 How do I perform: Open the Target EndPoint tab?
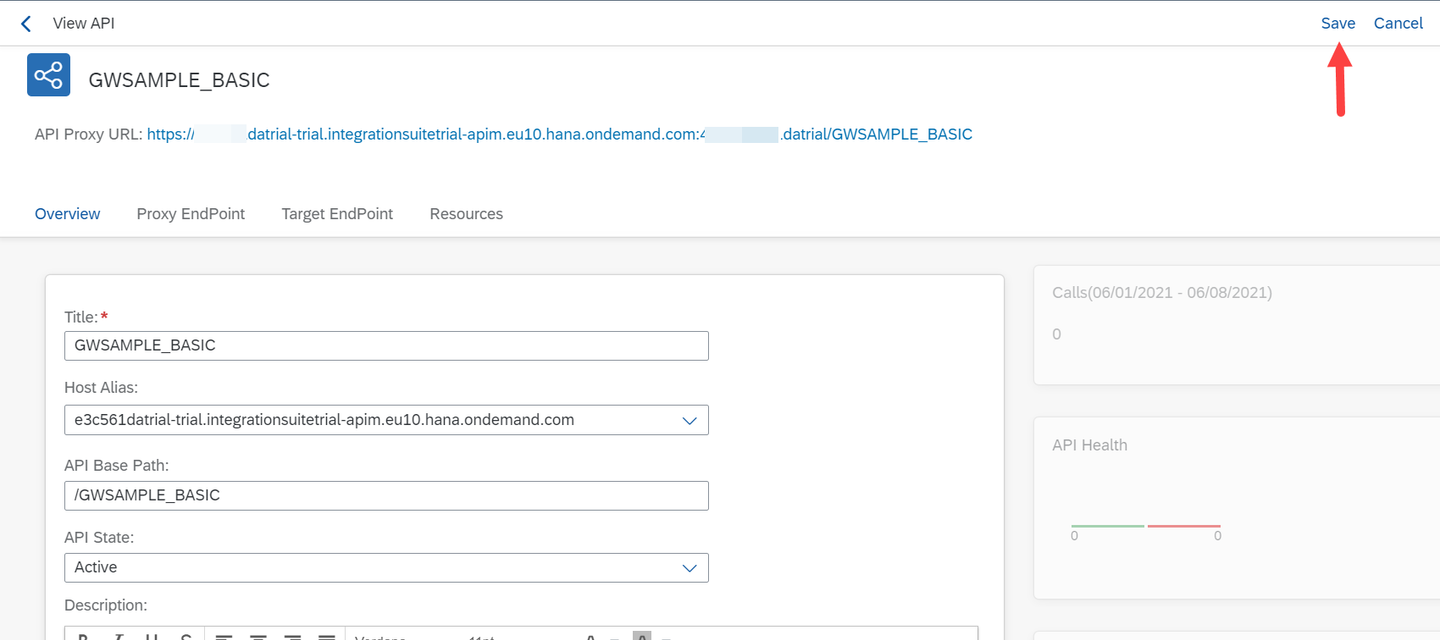coord(337,214)
